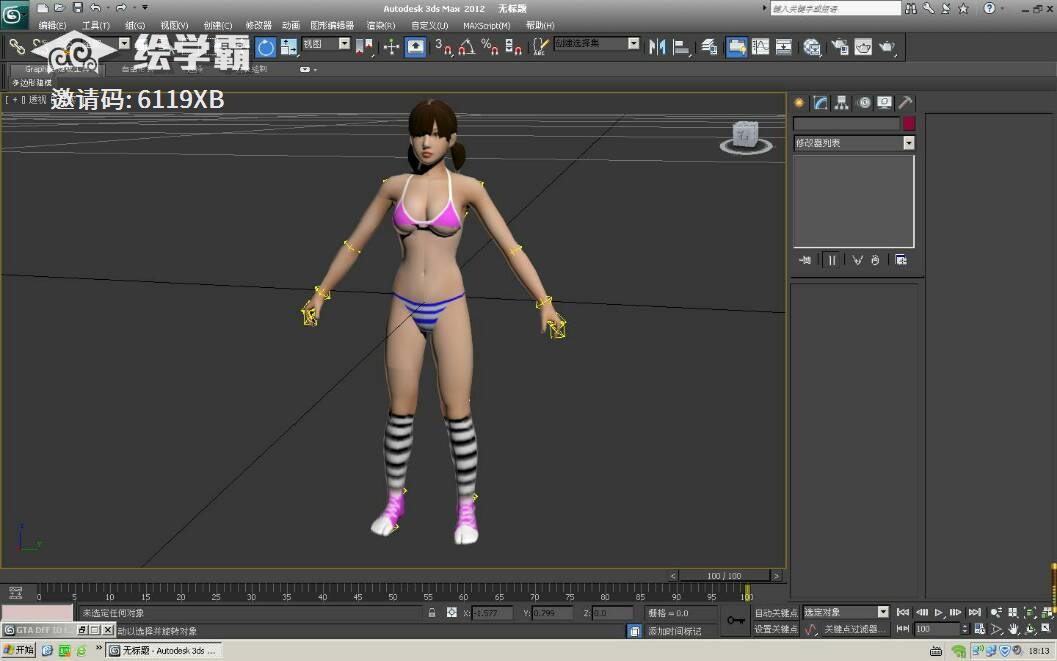Image resolution: width=1057 pixels, height=661 pixels.
Task: Click Select and Manipulate crosshair icon
Action: click(x=391, y=47)
